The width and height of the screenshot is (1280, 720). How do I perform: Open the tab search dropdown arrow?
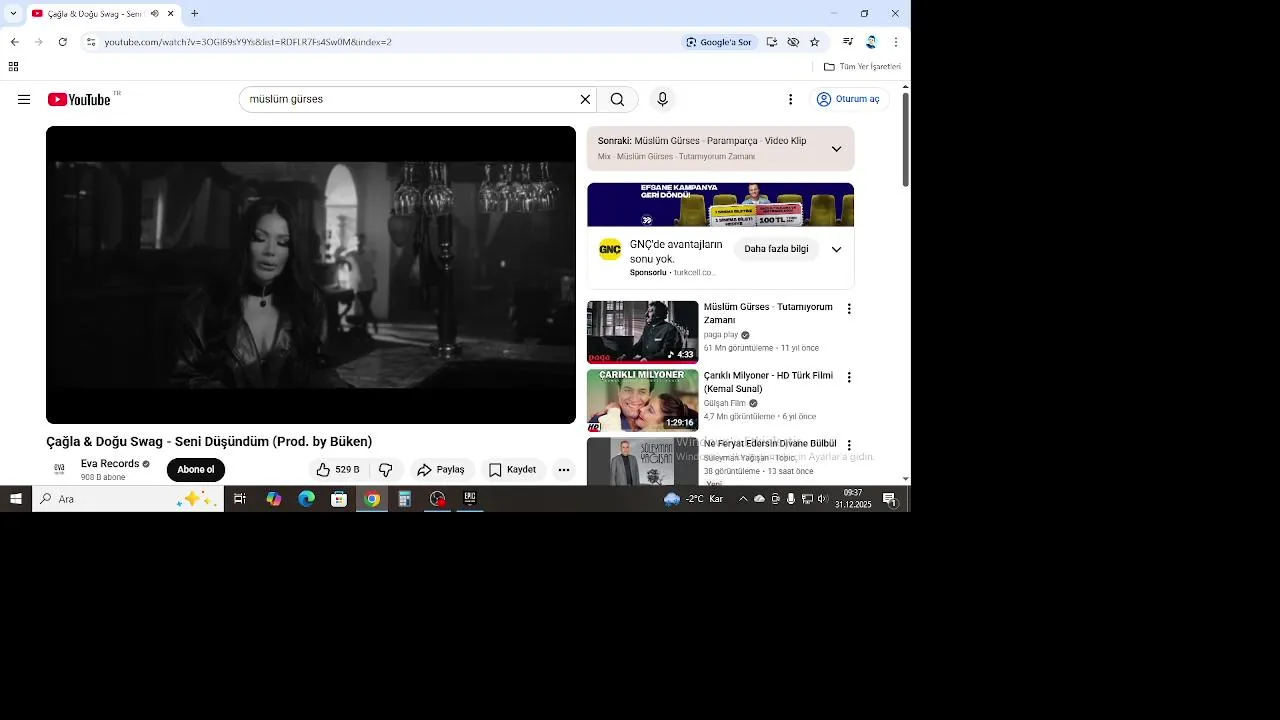tap(13, 14)
